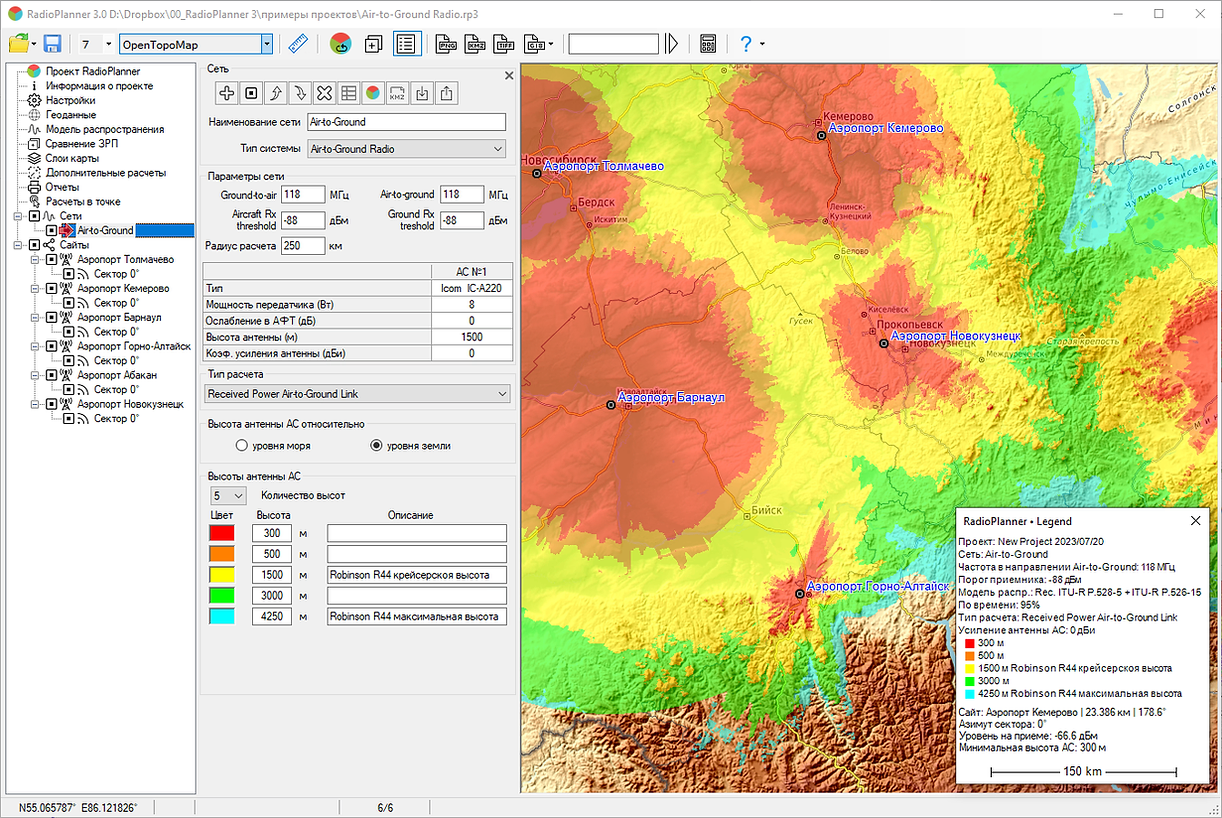Open the calculator tool icon
The image size is (1222, 818).
[708, 44]
